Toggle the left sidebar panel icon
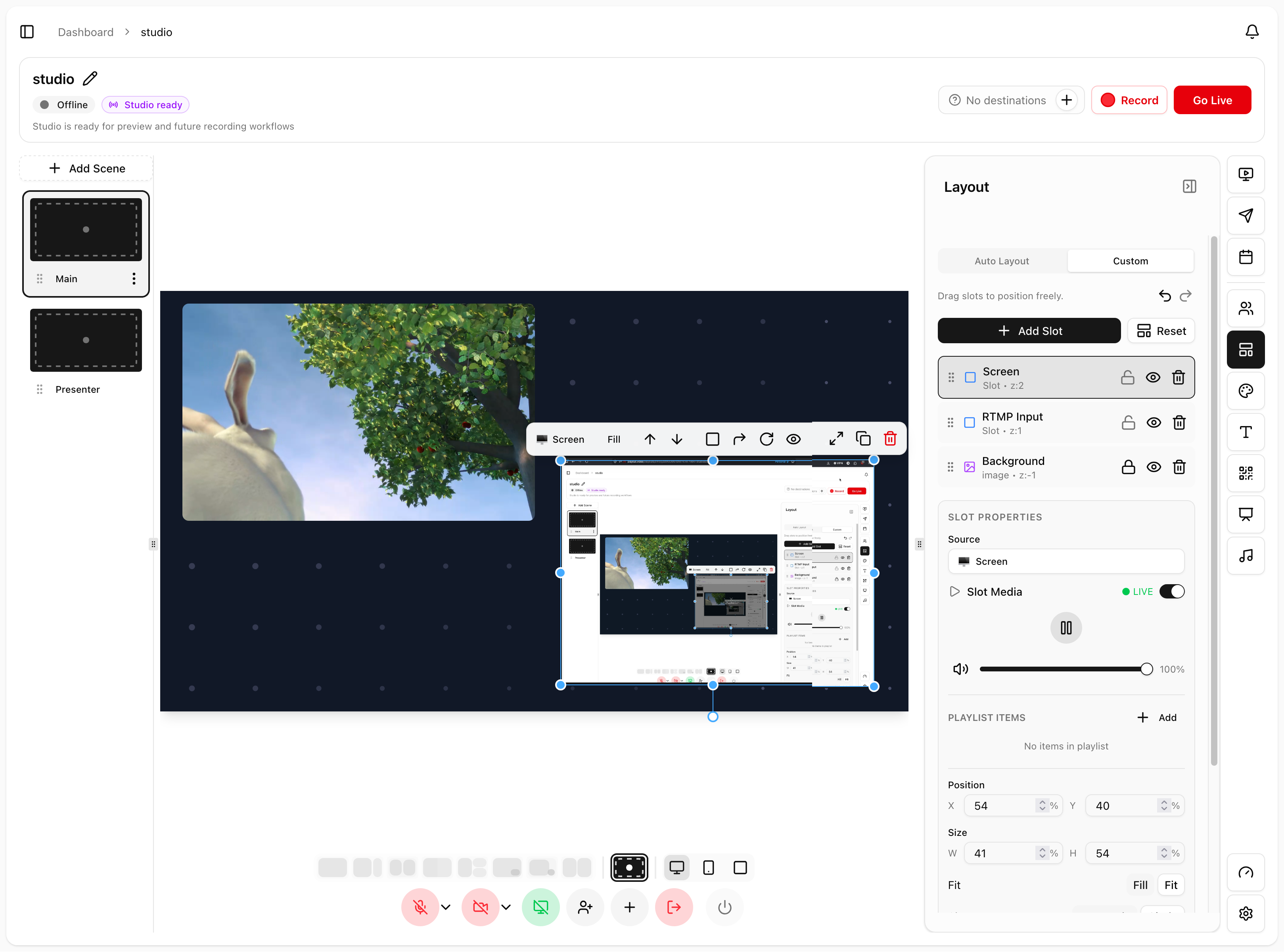The height and width of the screenshot is (952, 1284). click(x=27, y=32)
